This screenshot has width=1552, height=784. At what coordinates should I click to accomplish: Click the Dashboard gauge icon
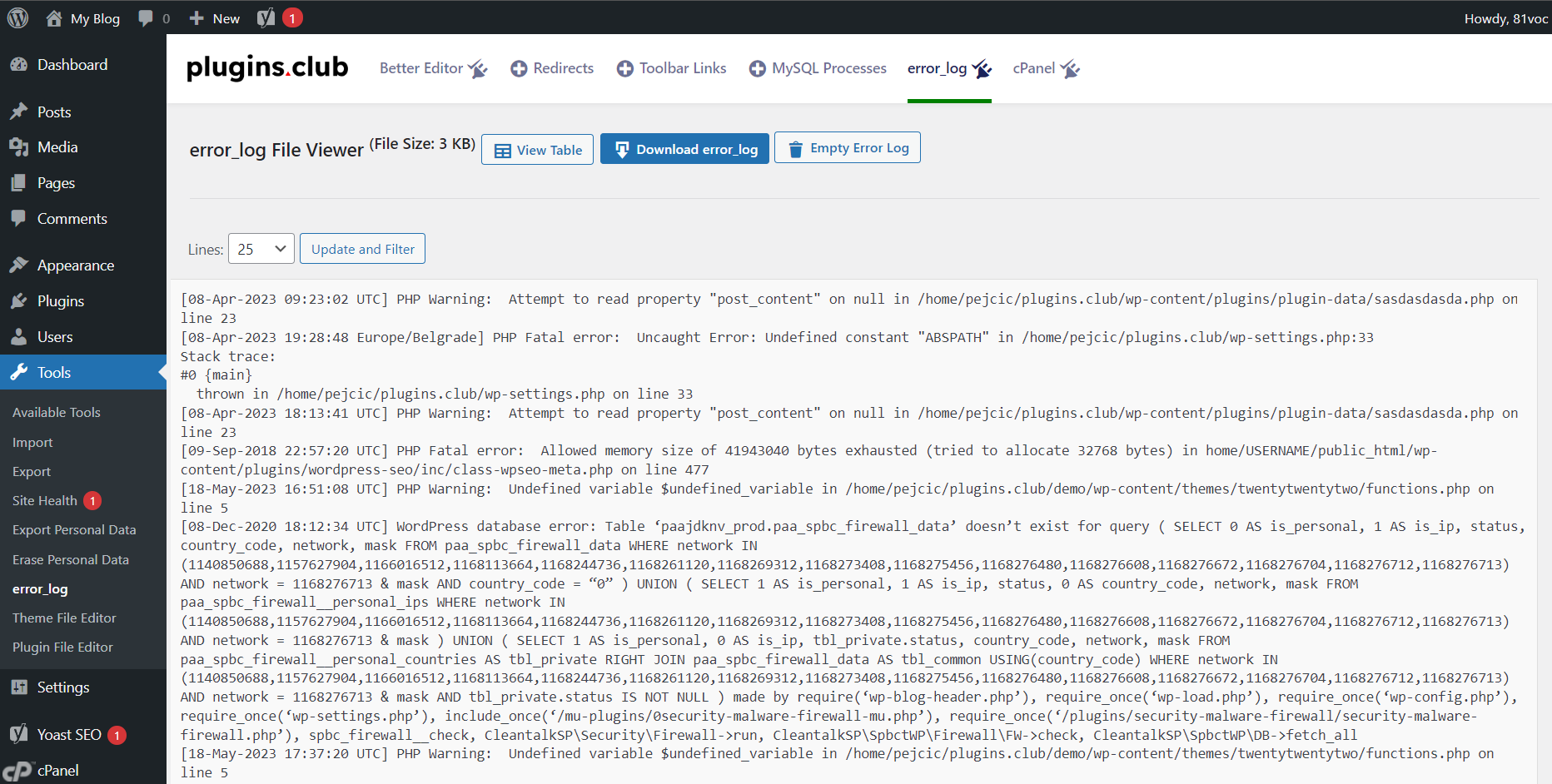[x=18, y=65]
